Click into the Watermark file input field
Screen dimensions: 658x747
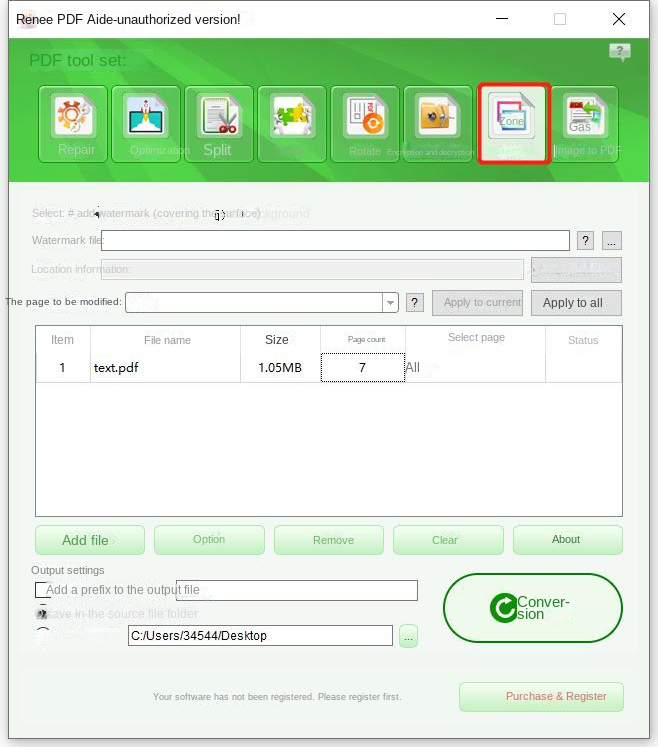click(x=335, y=240)
